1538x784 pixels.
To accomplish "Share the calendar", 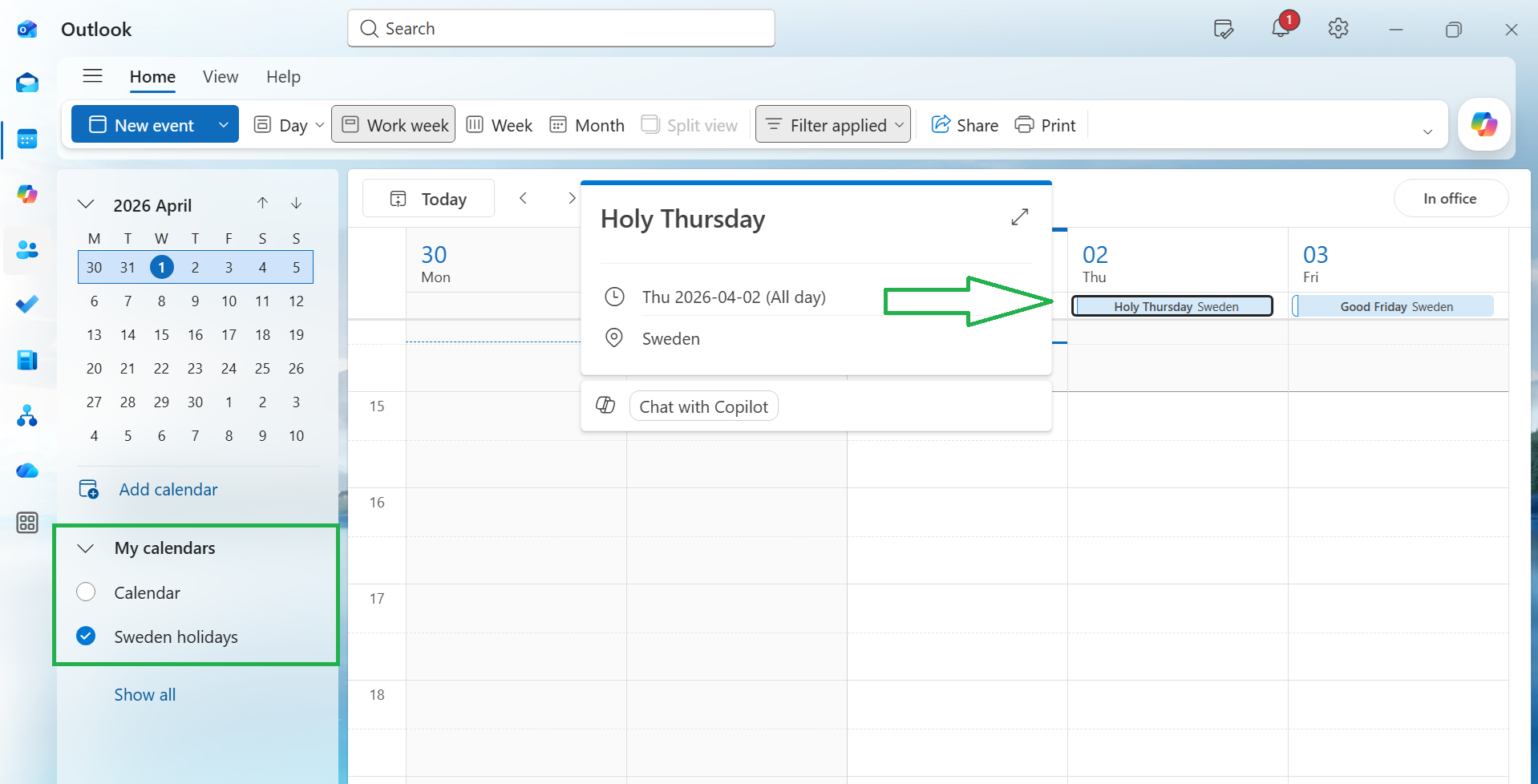I will [x=965, y=125].
